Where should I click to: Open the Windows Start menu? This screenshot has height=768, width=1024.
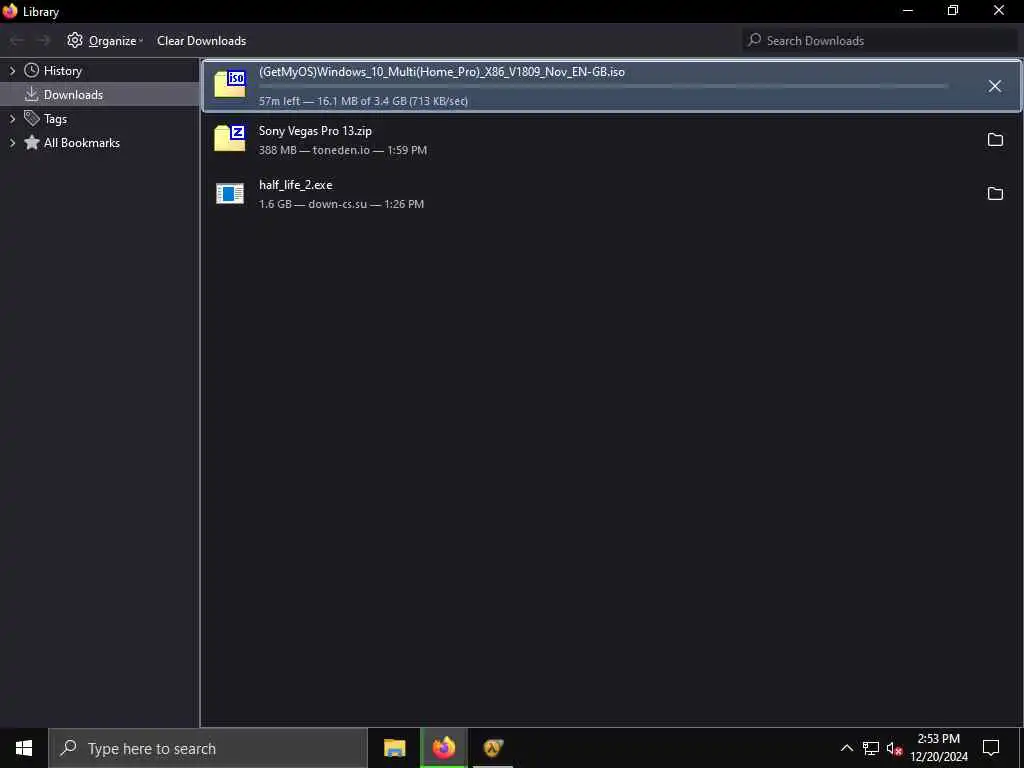pyautogui.click(x=24, y=748)
